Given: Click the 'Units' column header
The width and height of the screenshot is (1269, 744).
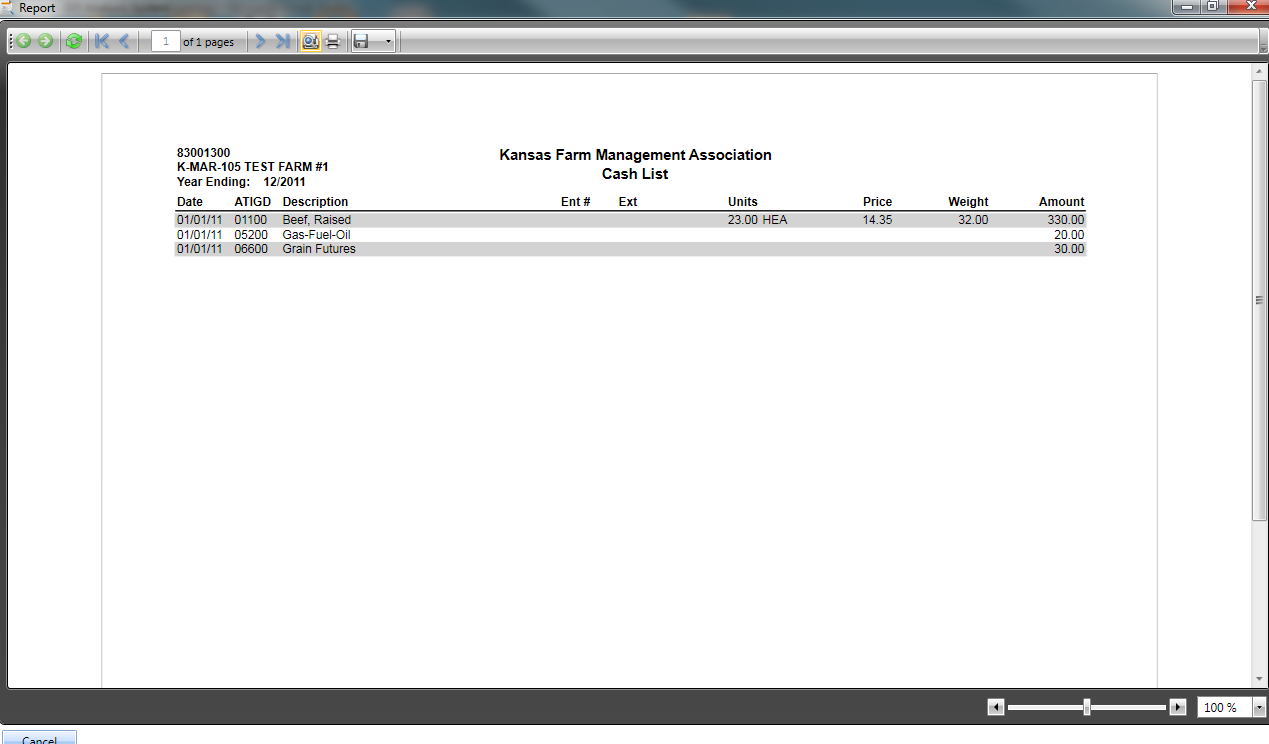Looking at the screenshot, I should [x=743, y=202].
